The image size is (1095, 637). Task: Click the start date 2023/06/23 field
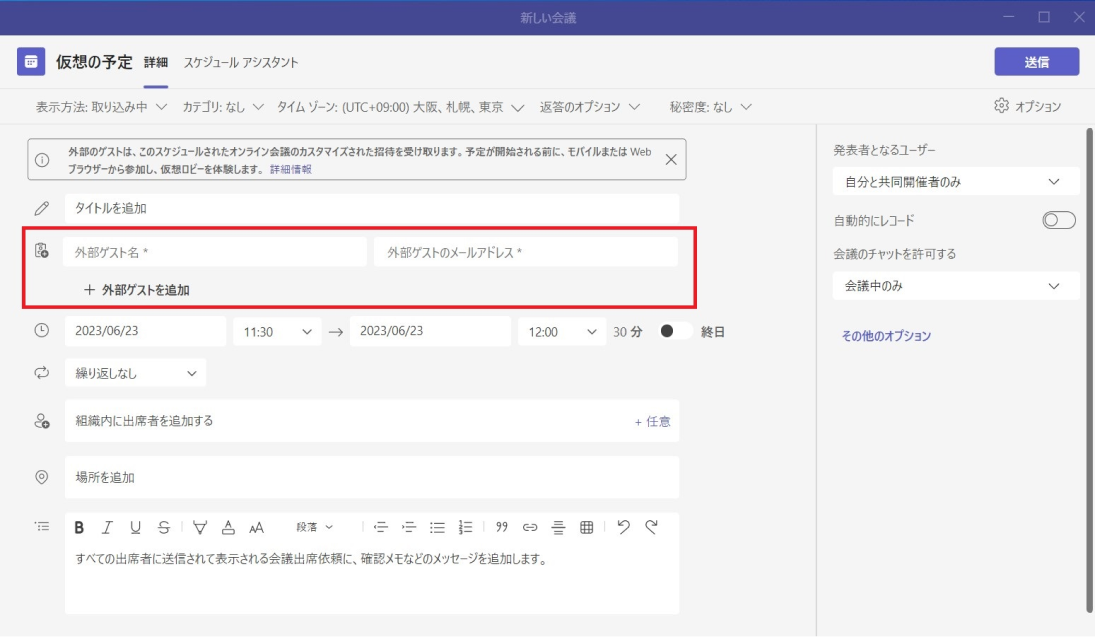point(145,331)
